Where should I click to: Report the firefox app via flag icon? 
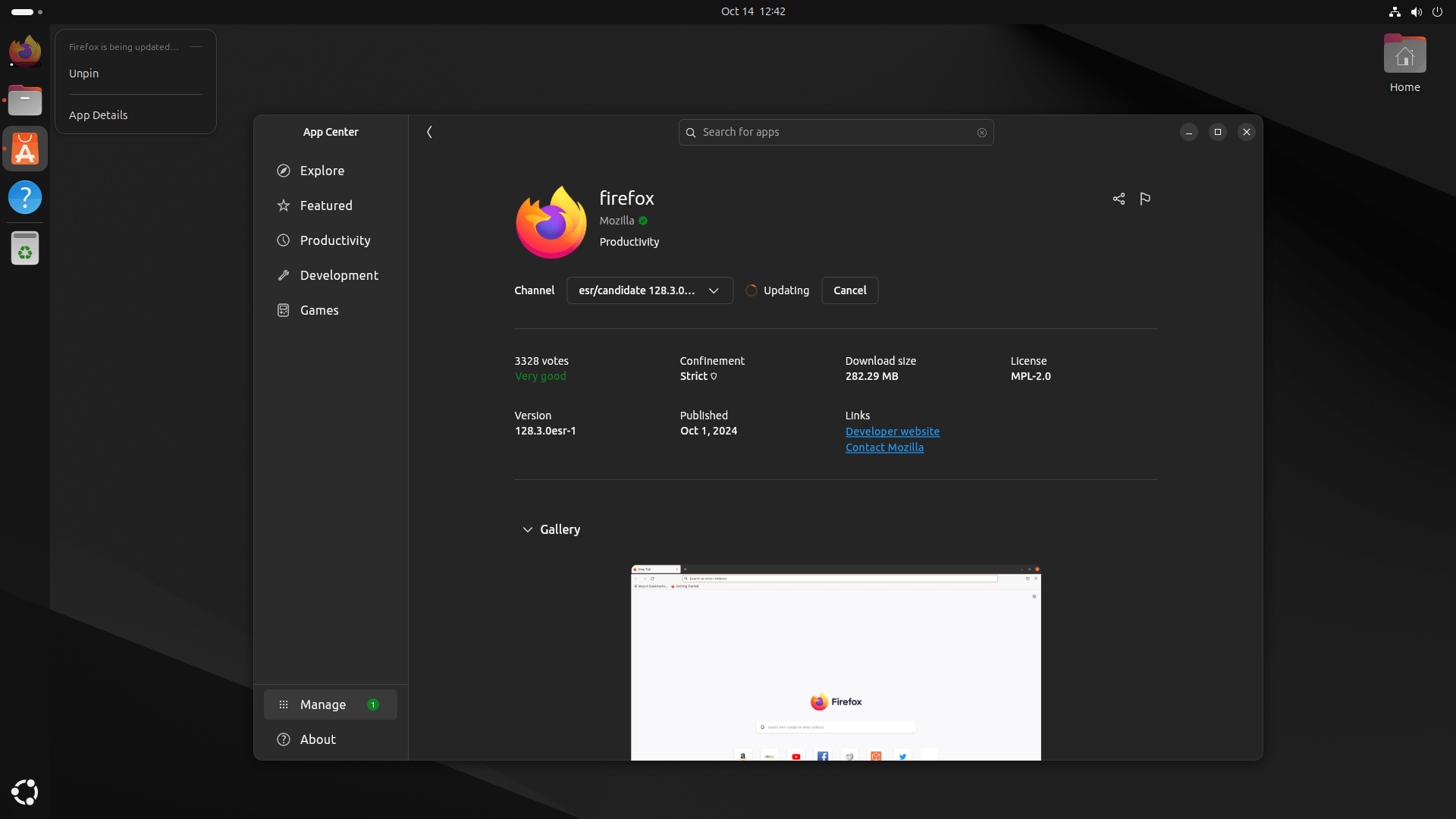pos(1145,199)
